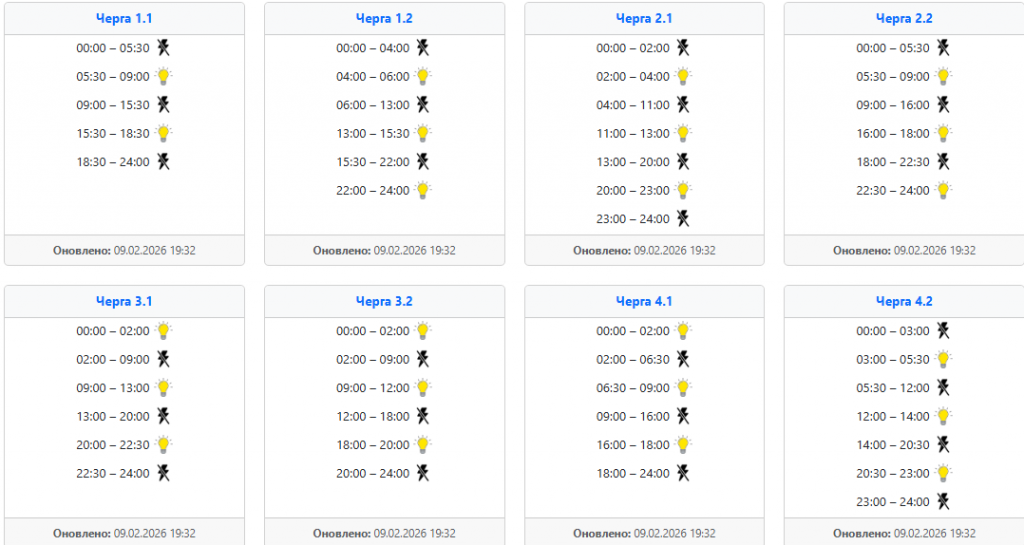The image size is (1024, 545).
Task: Select light bulb for 06:30–09:00 in Черга 4.1
Action: point(683,388)
